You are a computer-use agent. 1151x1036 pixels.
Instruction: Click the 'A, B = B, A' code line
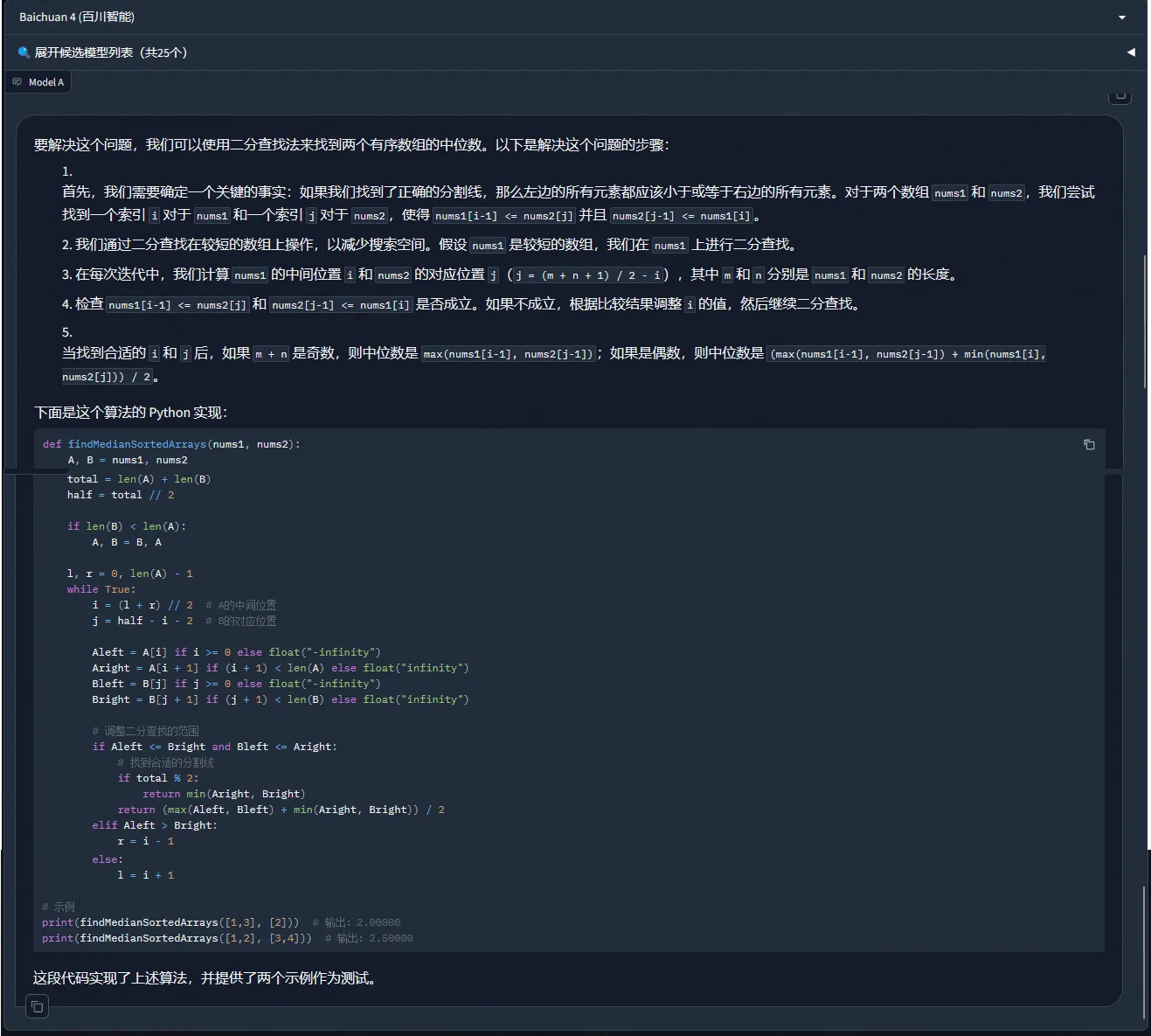127,542
